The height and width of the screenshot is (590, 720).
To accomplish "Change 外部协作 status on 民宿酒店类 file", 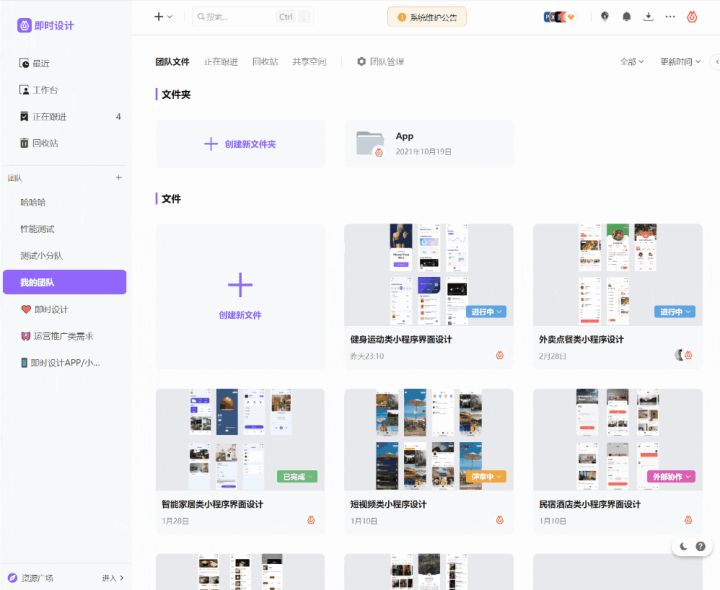I will point(671,477).
